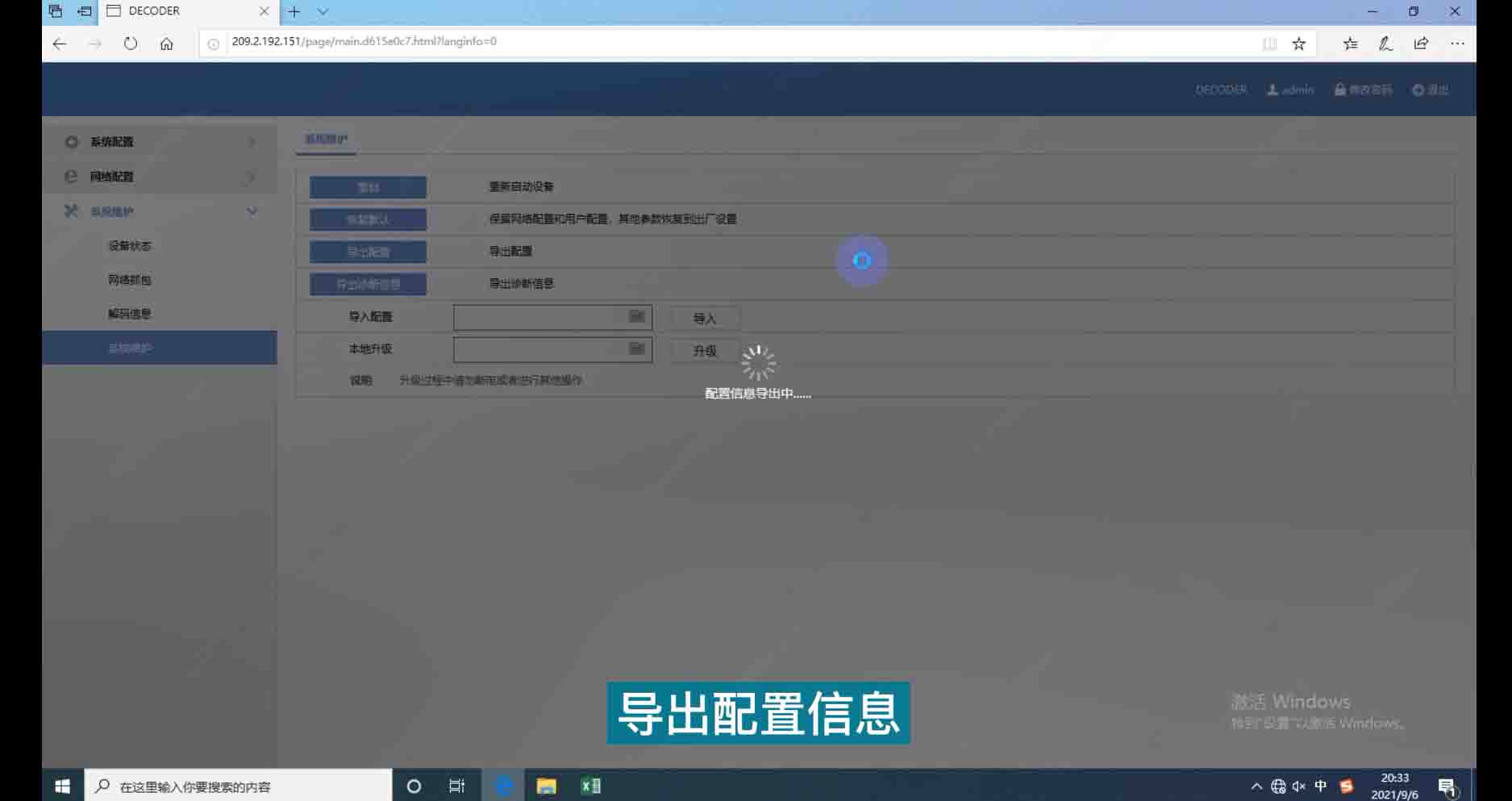
Task: Click the show set-aside tabs icon
Action: [55, 11]
